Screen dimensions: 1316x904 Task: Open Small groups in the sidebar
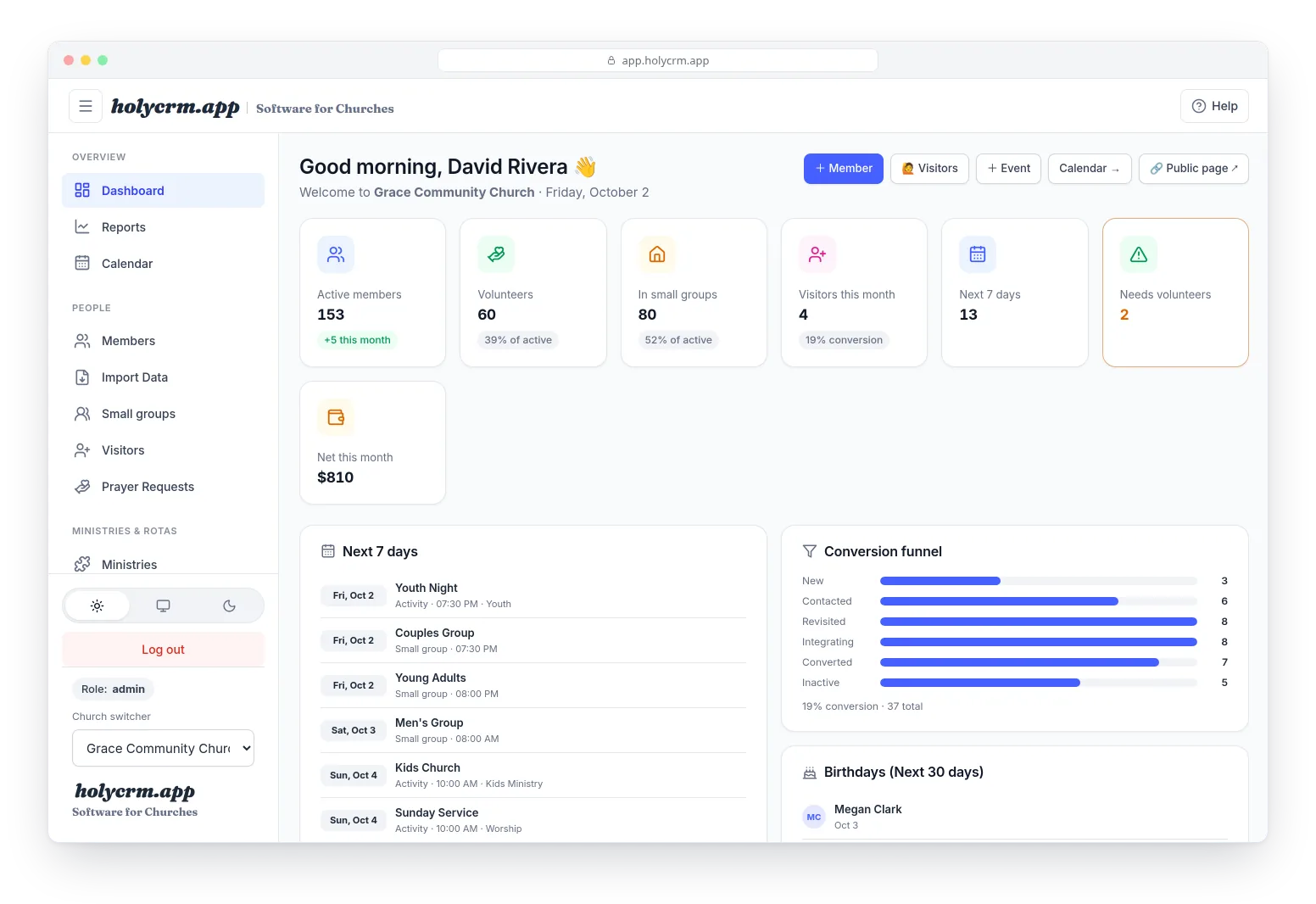[164, 413]
